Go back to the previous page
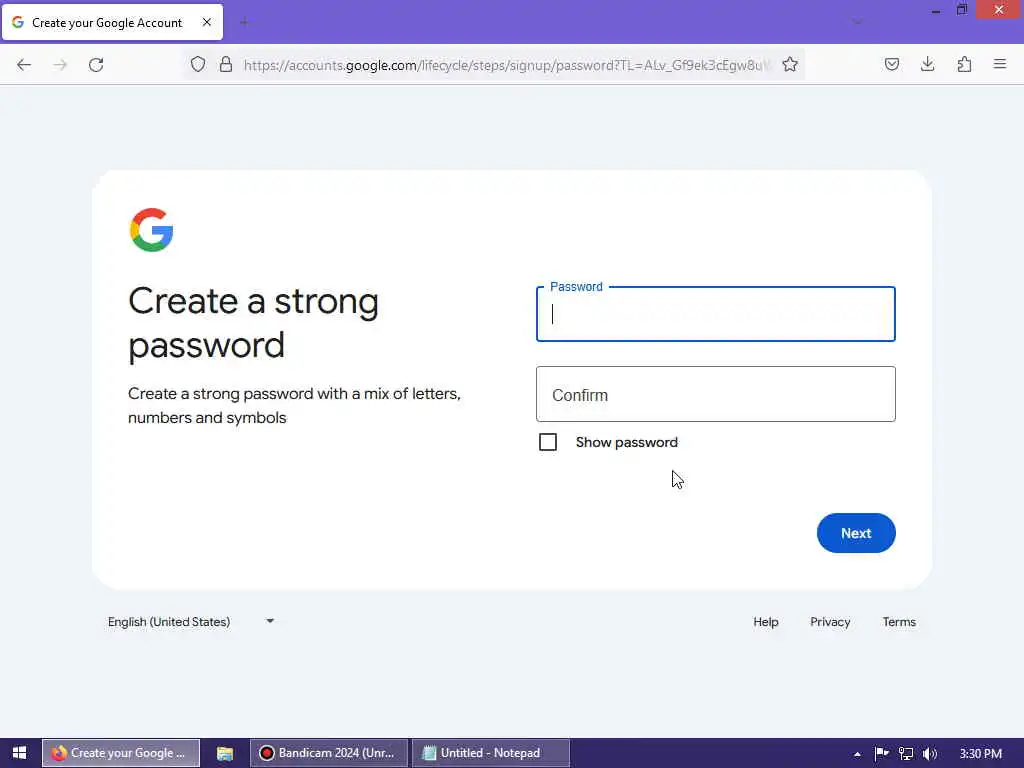The image size is (1024, 768). tap(24, 65)
